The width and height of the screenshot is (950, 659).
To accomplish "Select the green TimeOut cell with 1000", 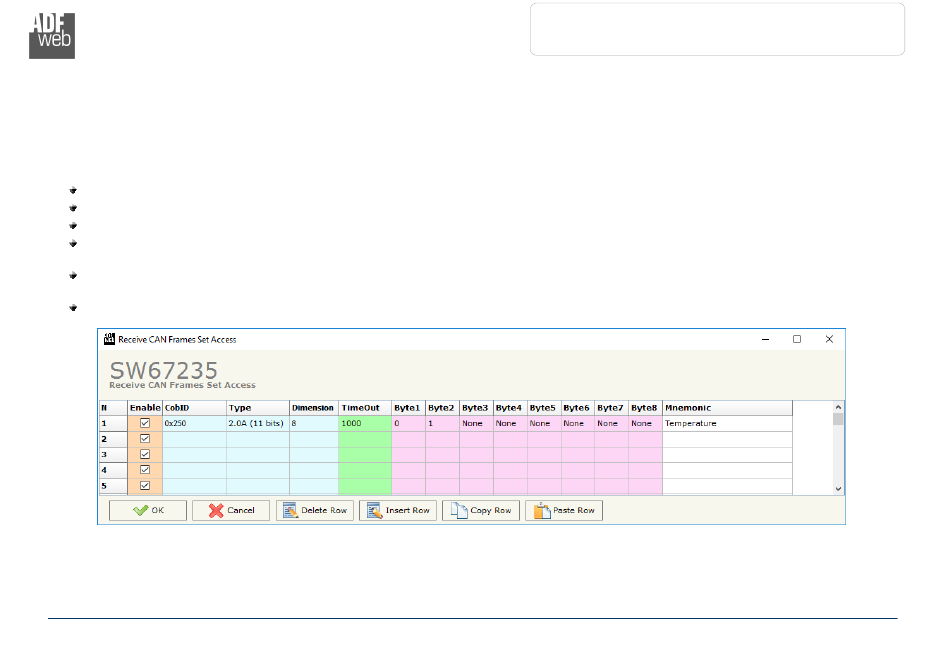I will (x=364, y=423).
